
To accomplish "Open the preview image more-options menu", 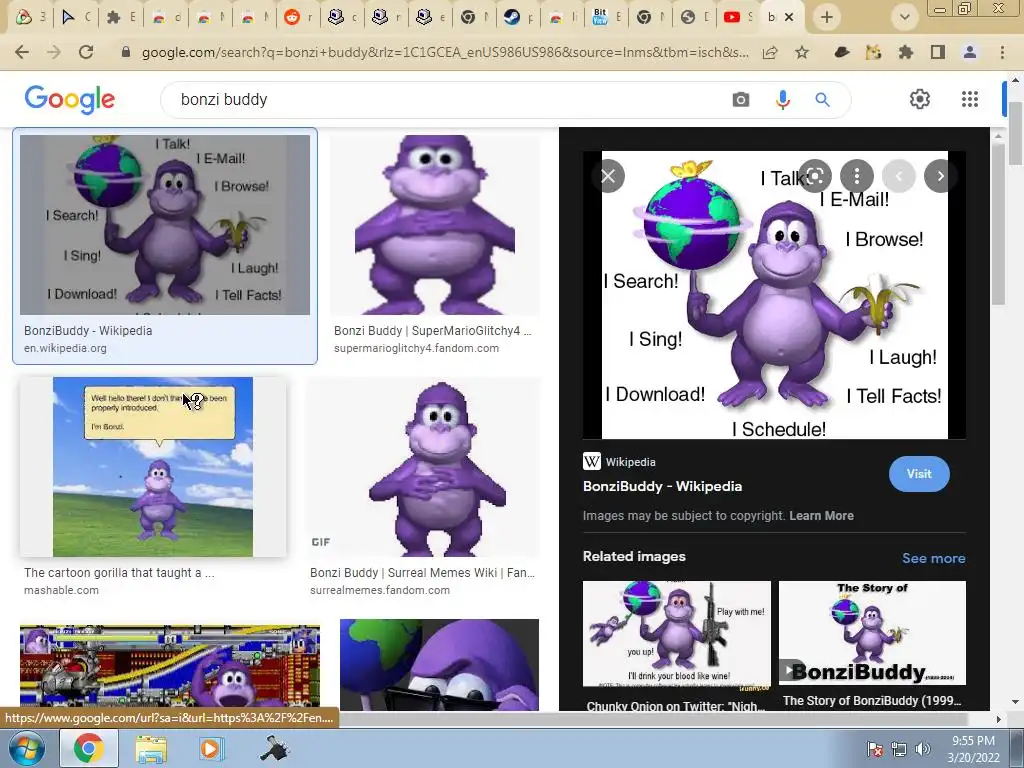I will 857,176.
